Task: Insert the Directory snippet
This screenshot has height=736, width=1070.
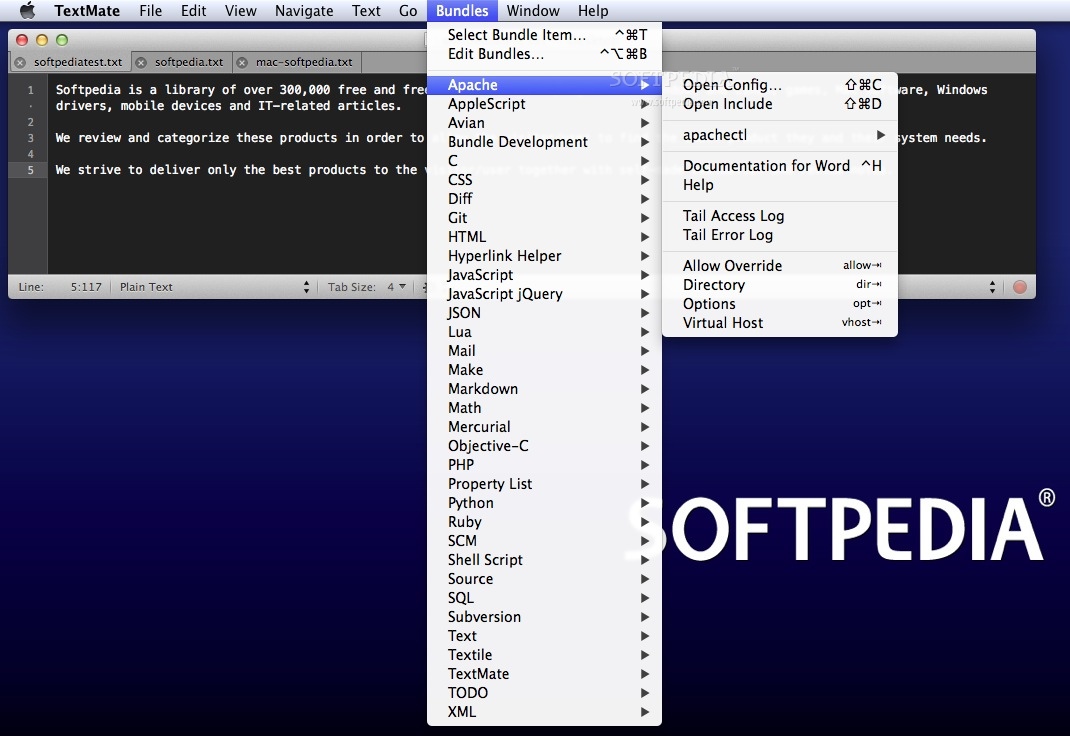Action: point(780,284)
